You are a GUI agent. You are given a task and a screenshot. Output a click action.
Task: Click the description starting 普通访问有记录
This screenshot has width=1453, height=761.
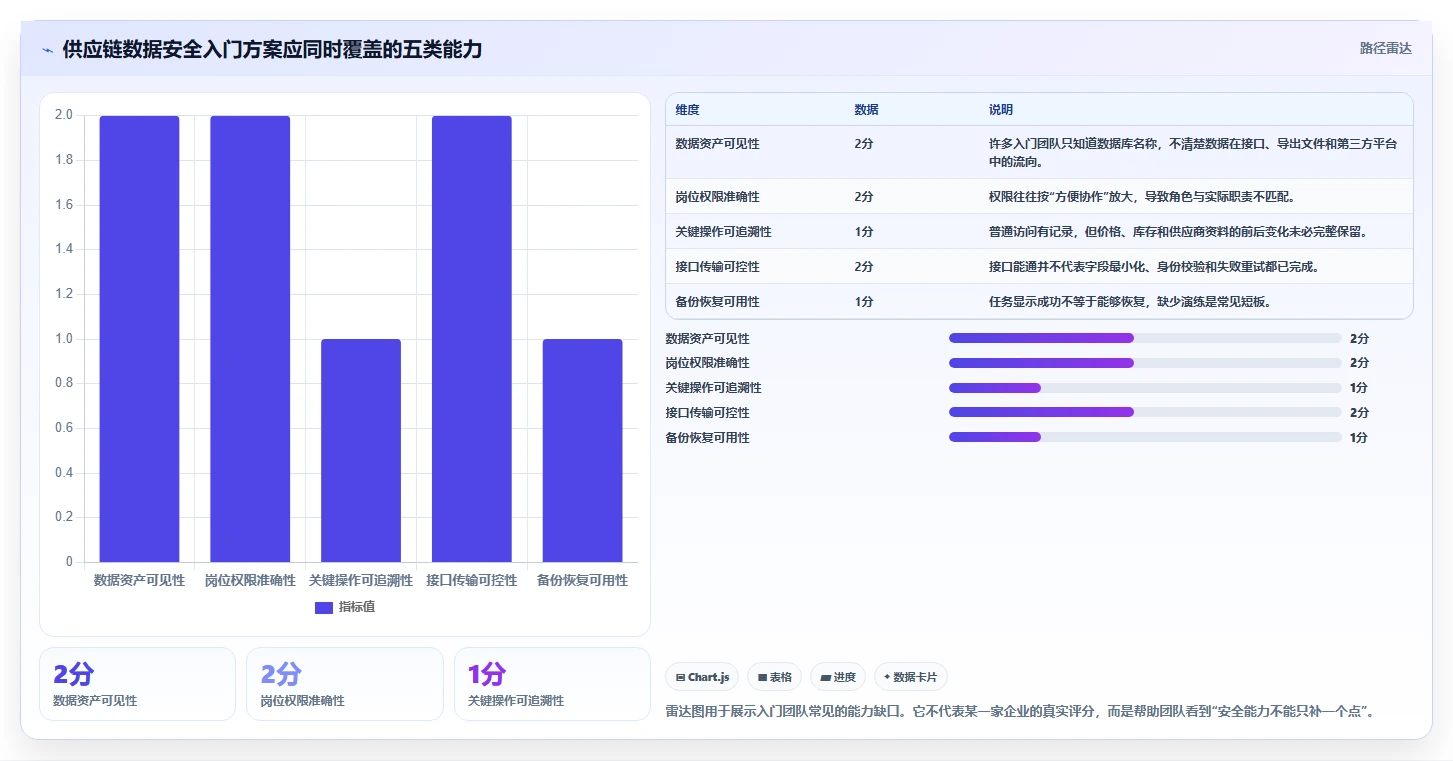[x=1178, y=232]
